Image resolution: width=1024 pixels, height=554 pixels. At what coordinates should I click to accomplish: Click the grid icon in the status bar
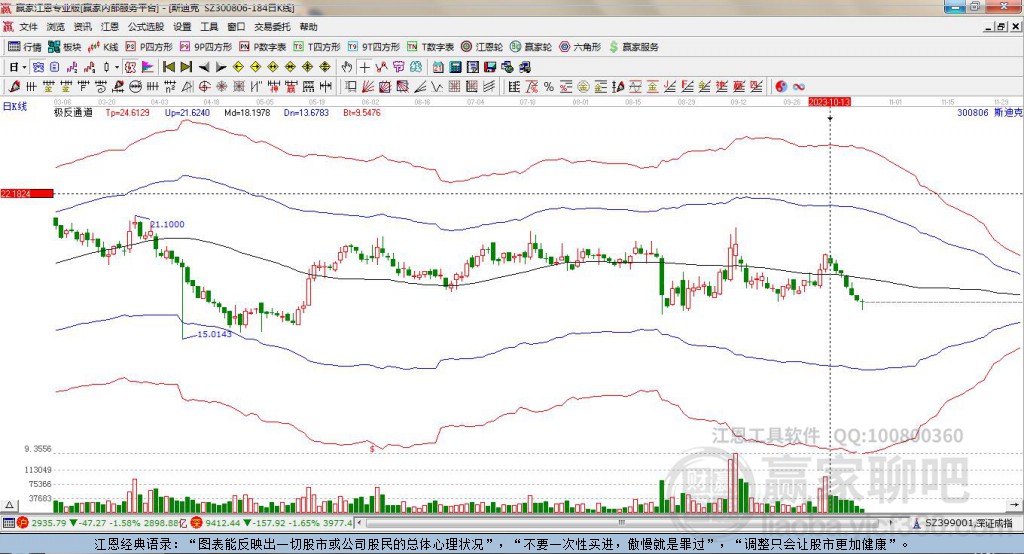pos(8,523)
